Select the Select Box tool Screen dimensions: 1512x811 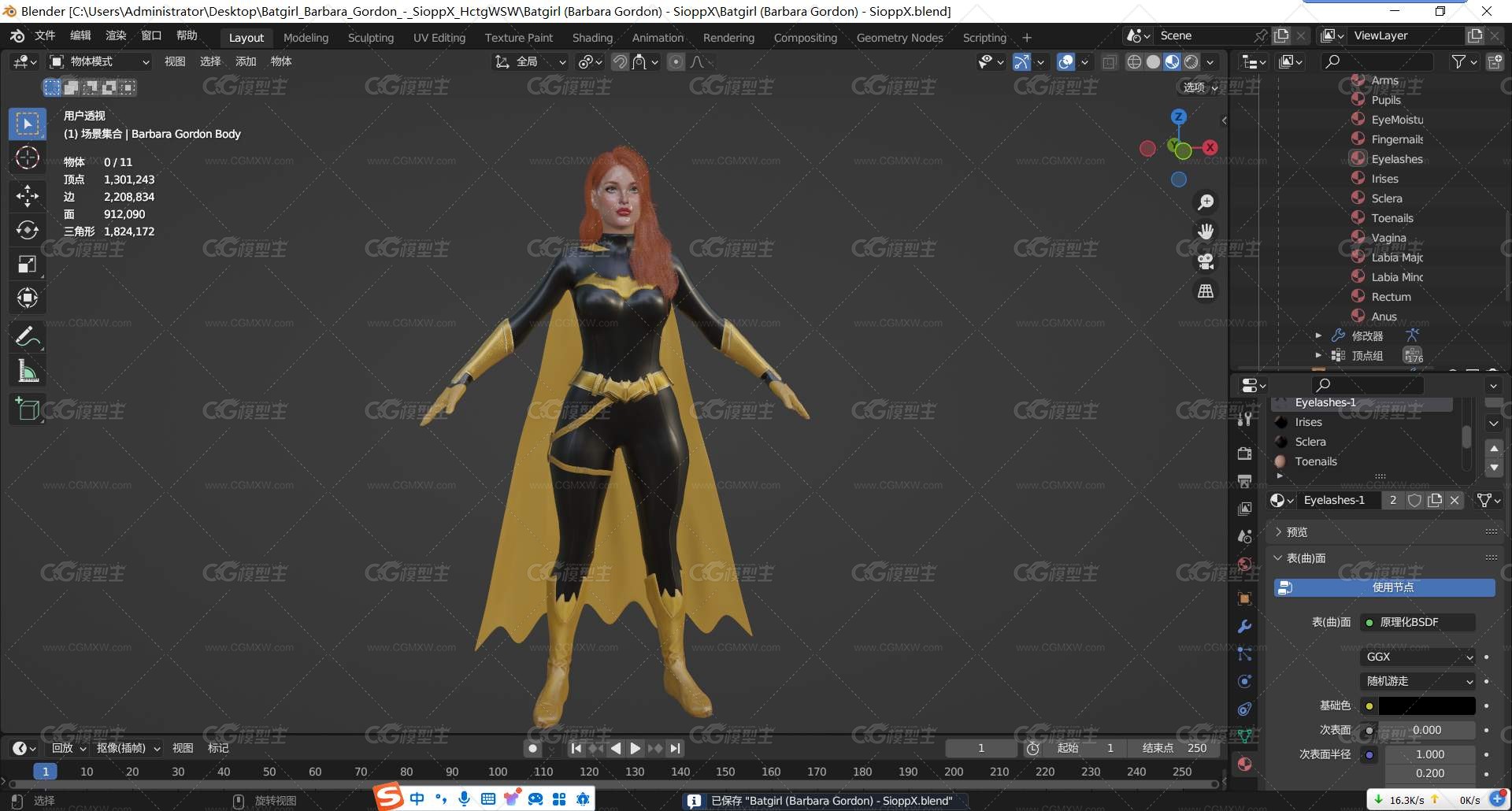pos(28,124)
